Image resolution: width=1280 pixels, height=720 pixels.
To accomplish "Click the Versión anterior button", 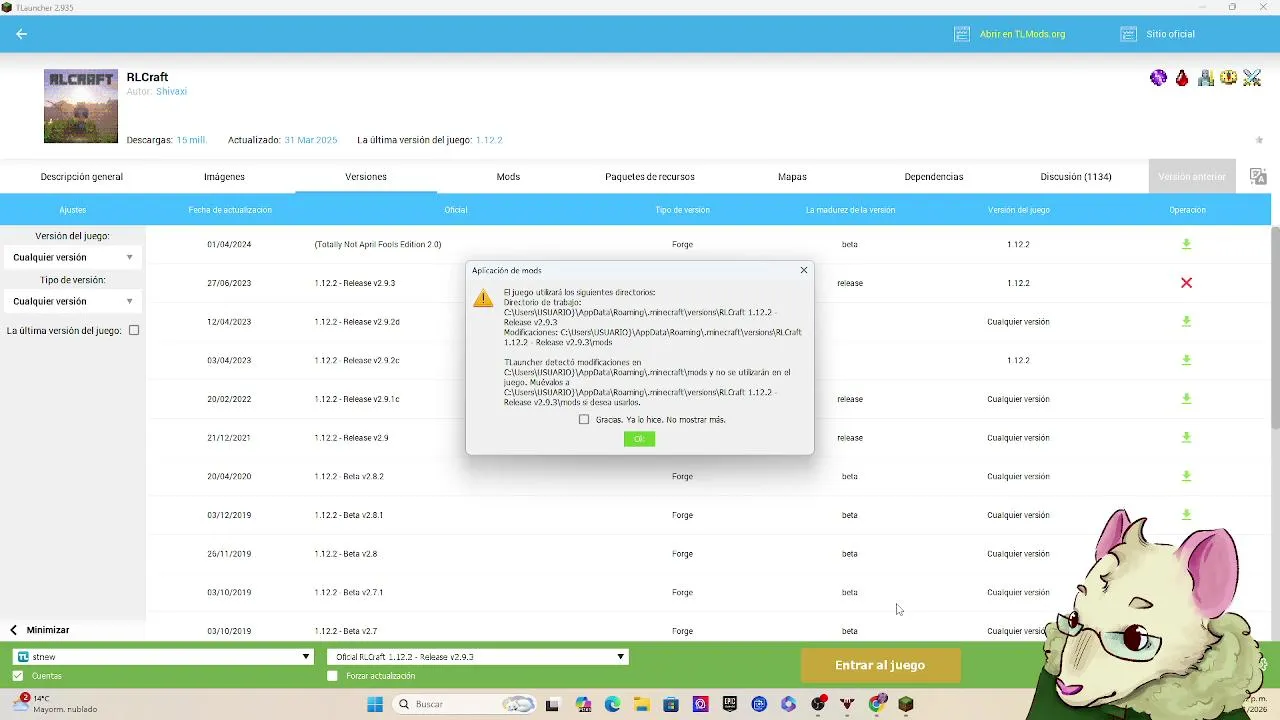I will (x=1192, y=176).
